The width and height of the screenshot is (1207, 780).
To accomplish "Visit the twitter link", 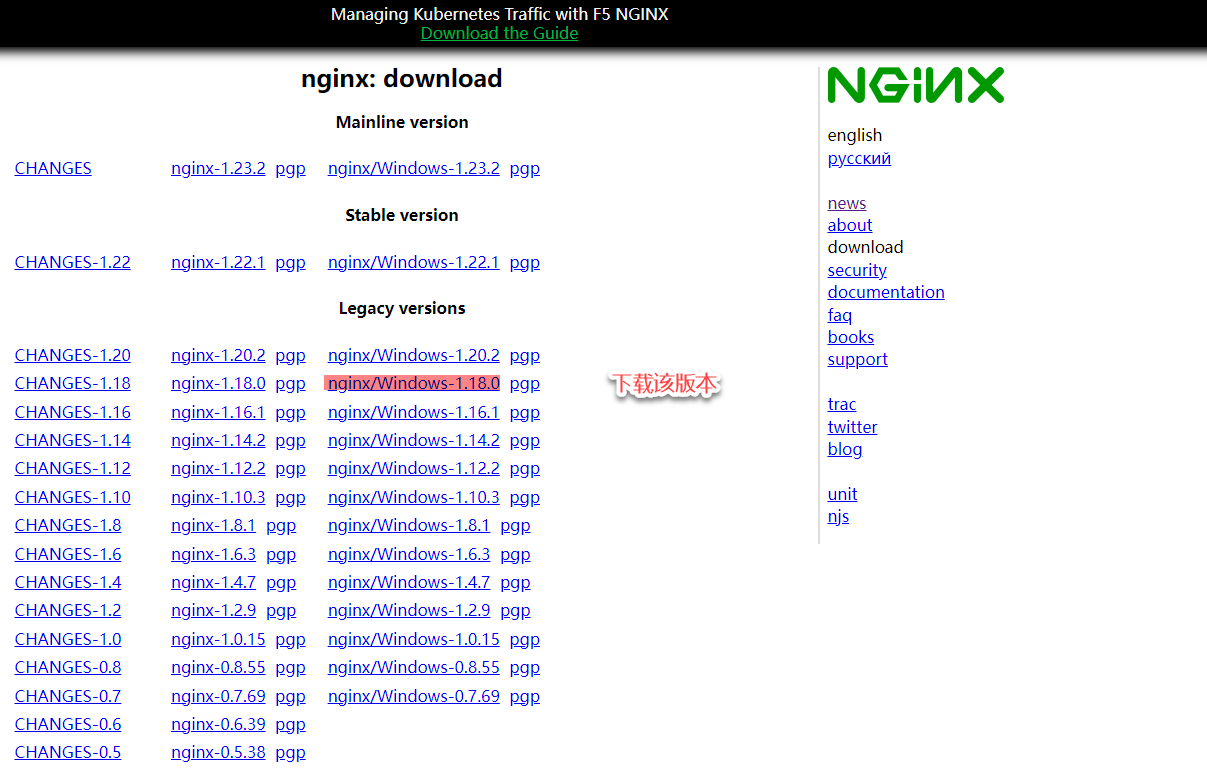I will pyautogui.click(x=852, y=427).
